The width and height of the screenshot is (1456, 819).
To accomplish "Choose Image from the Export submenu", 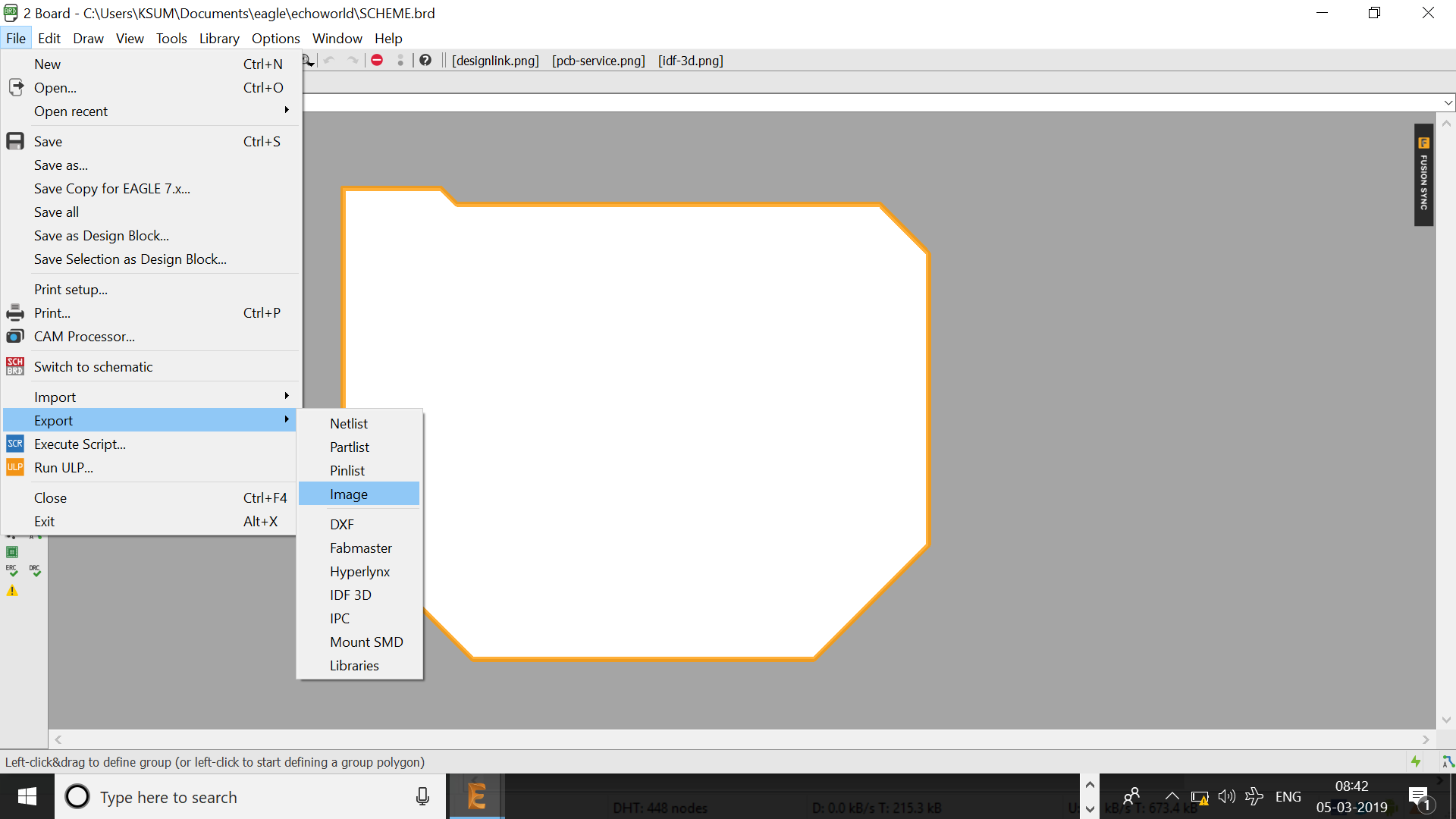I will click(x=349, y=494).
